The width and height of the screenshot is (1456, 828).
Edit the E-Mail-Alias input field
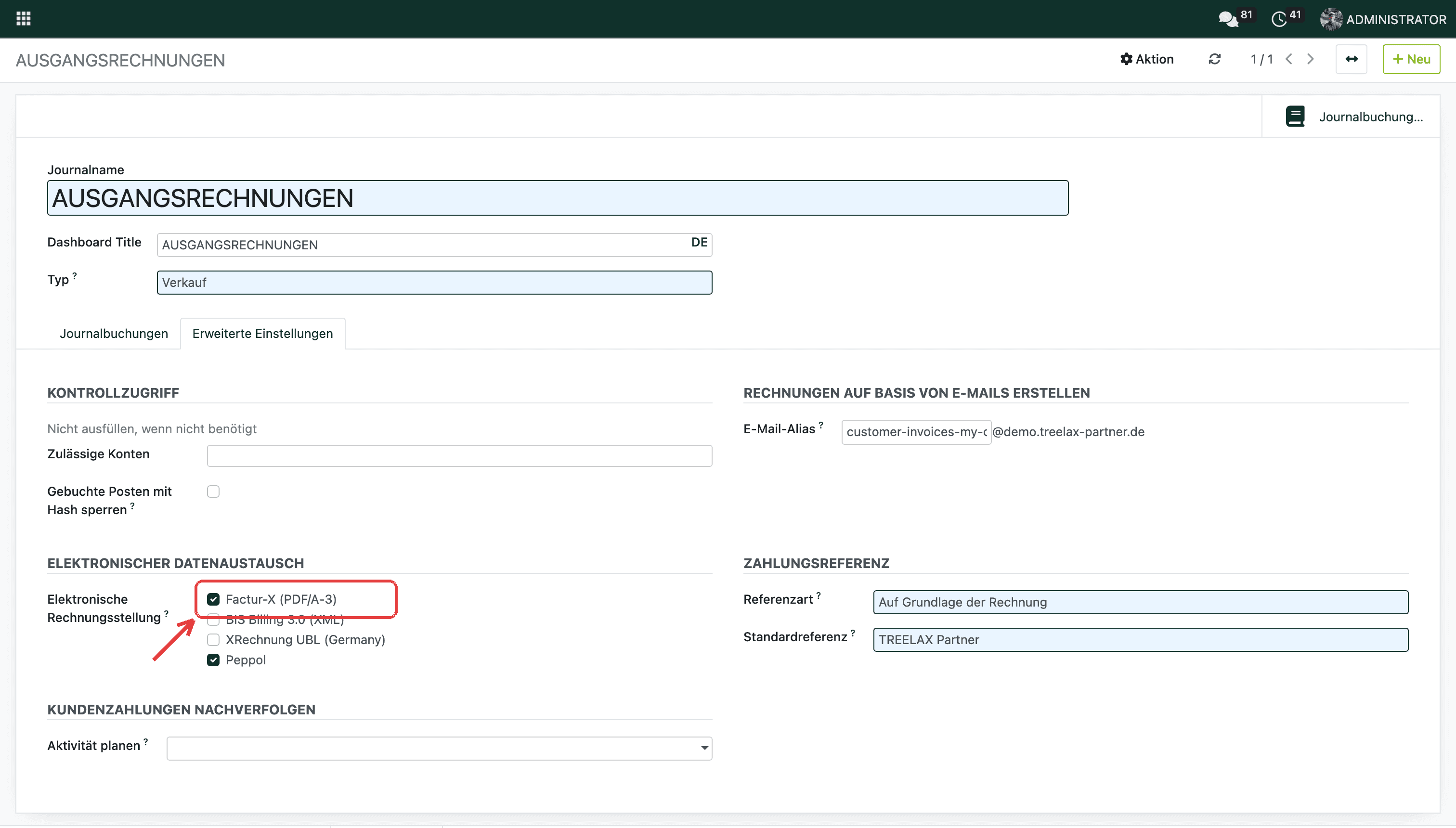pos(916,432)
